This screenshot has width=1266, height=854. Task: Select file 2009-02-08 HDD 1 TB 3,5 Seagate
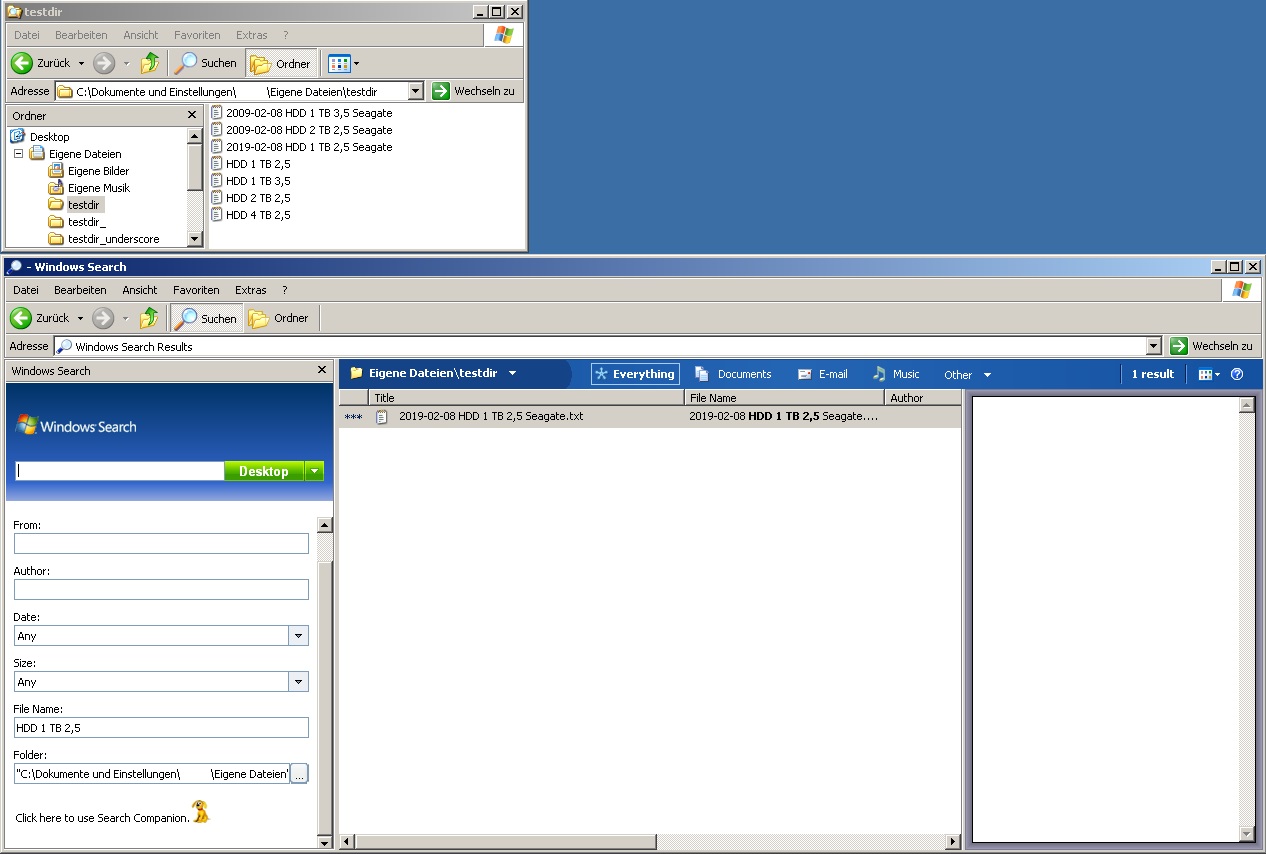coord(302,113)
